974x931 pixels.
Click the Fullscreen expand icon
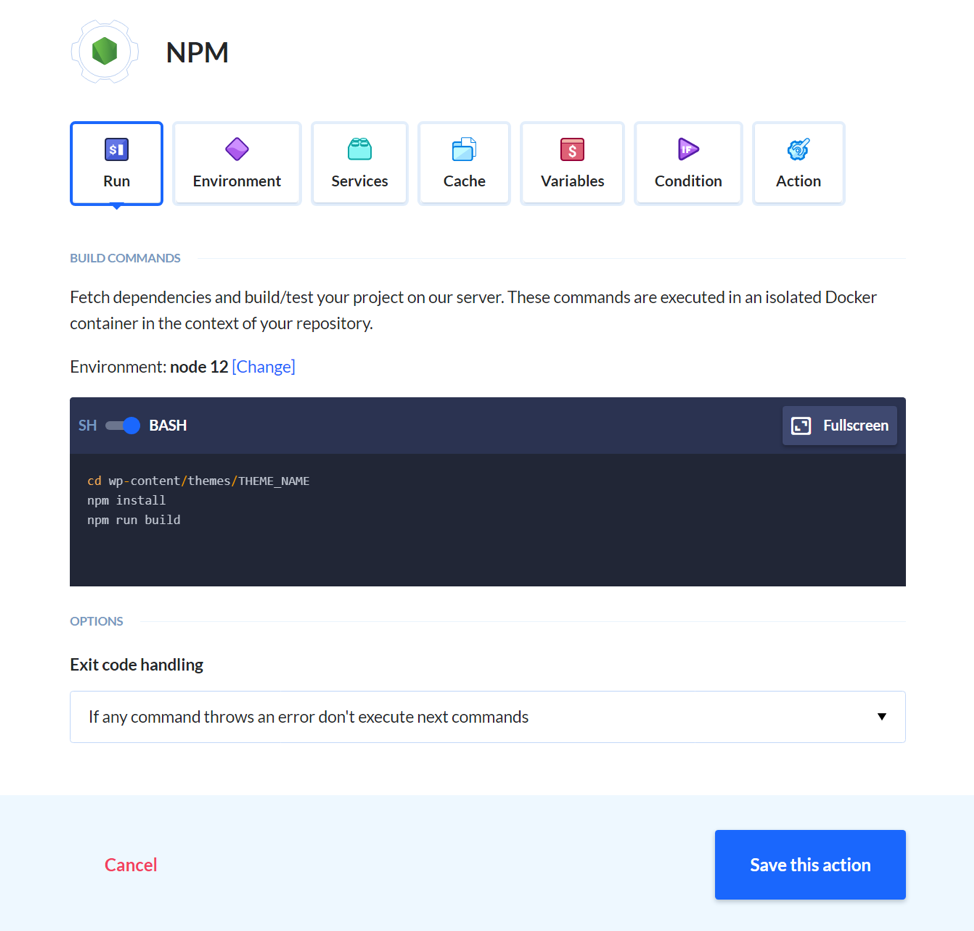click(801, 426)
